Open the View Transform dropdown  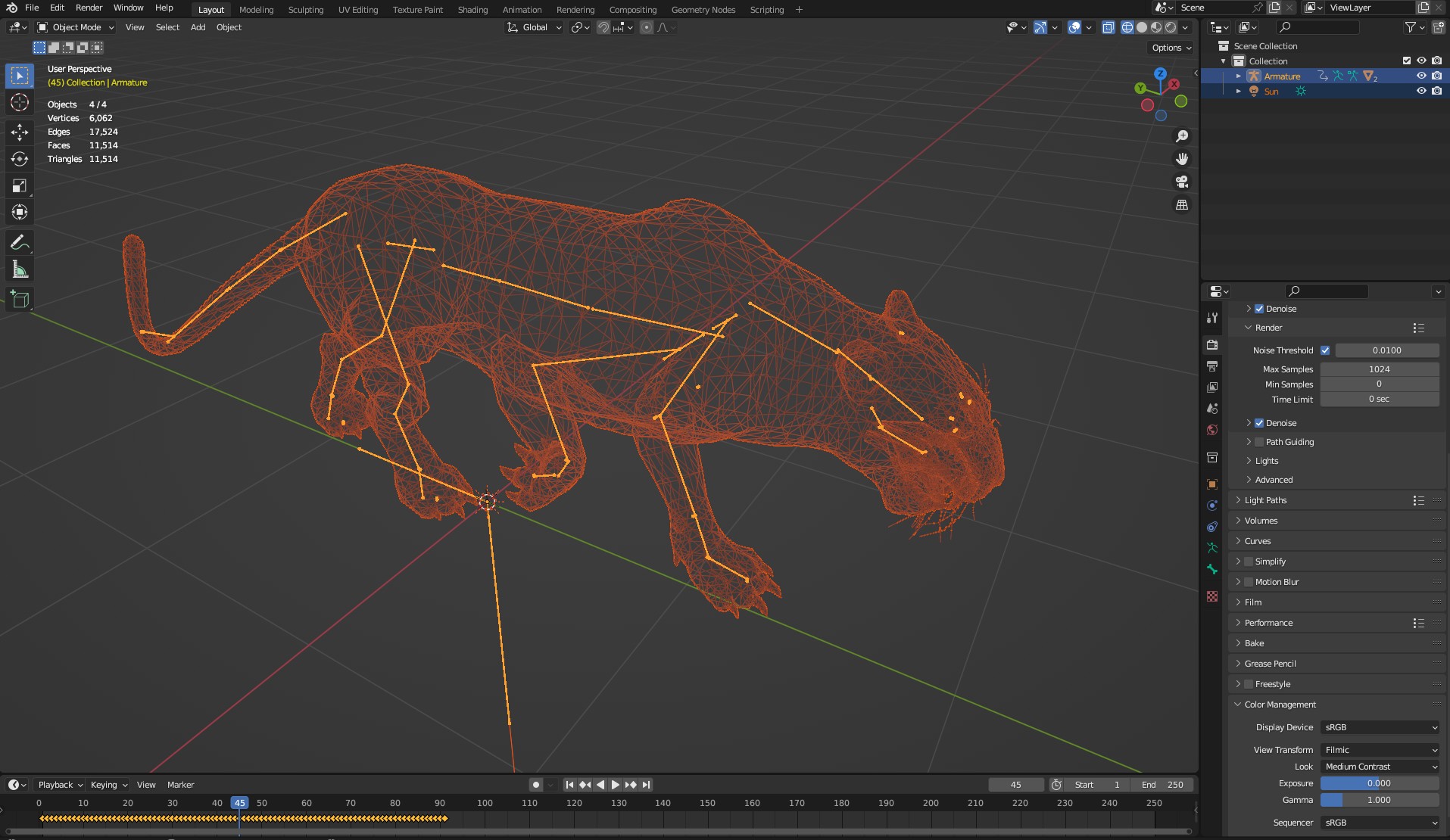(1379, 749)
